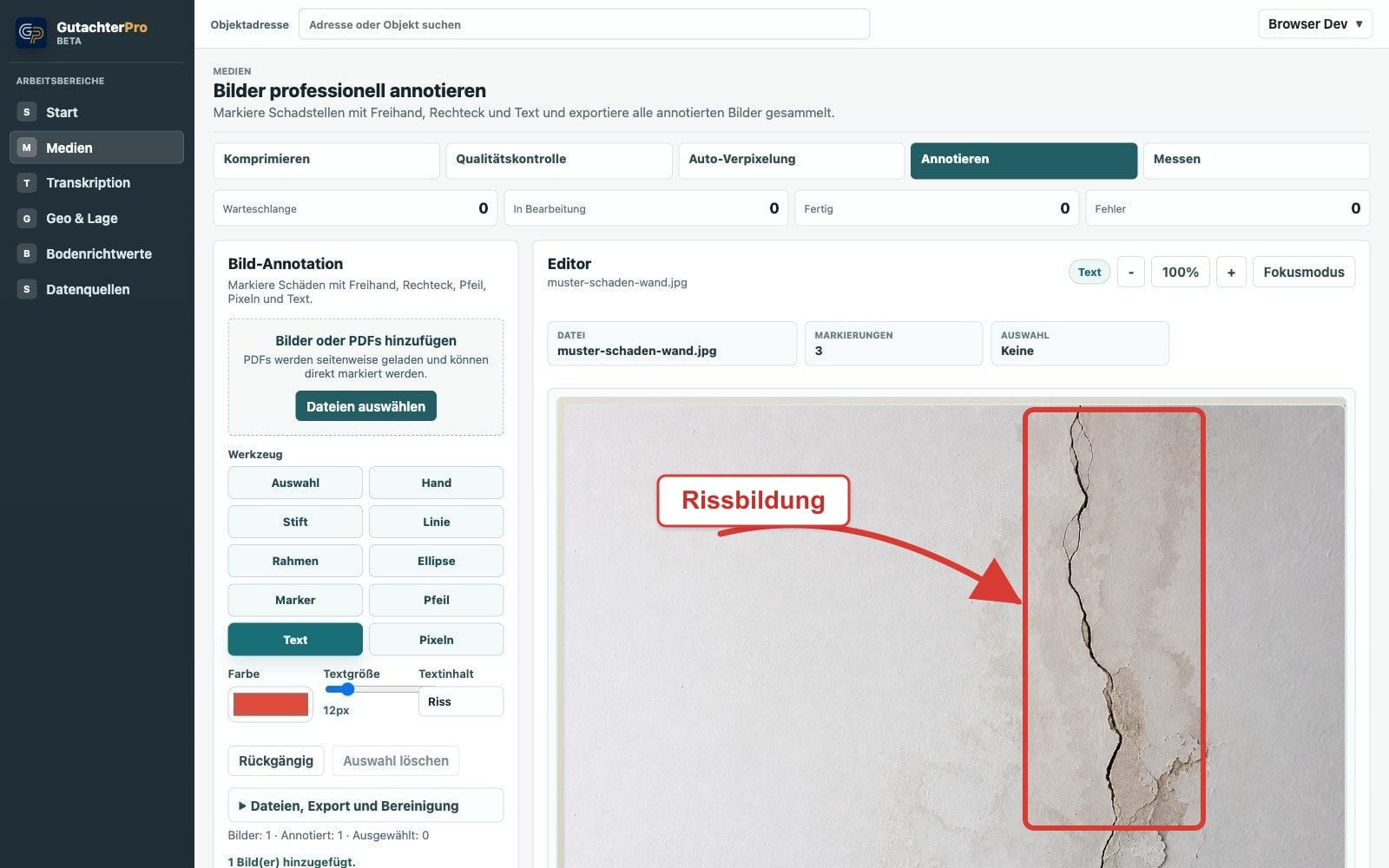1389x868 pixels.
Task: Switch to the Messen tab
Action: 1256,161
